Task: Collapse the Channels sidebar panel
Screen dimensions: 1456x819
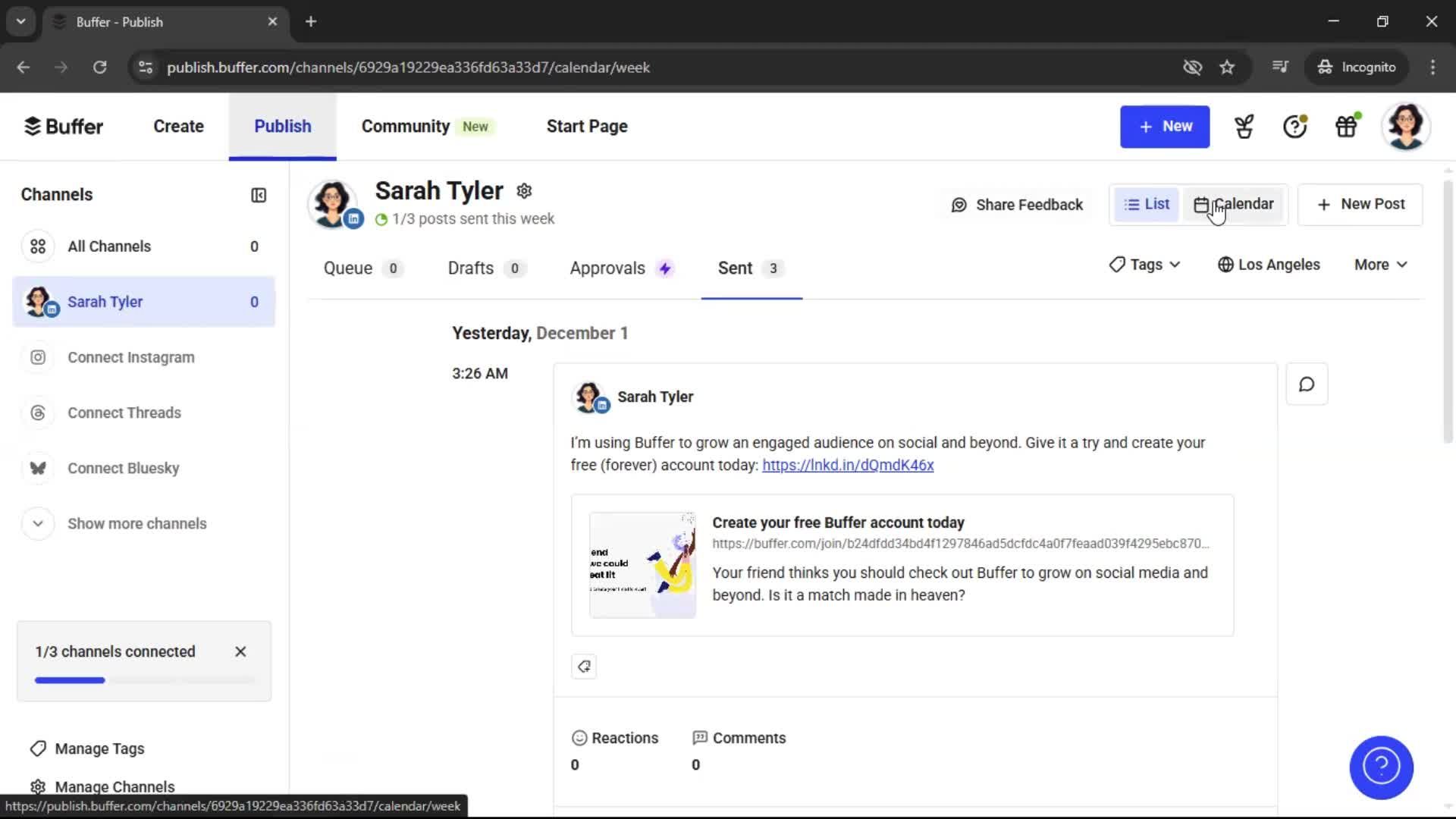Action: pyautogui.click(x=258, y=195)
